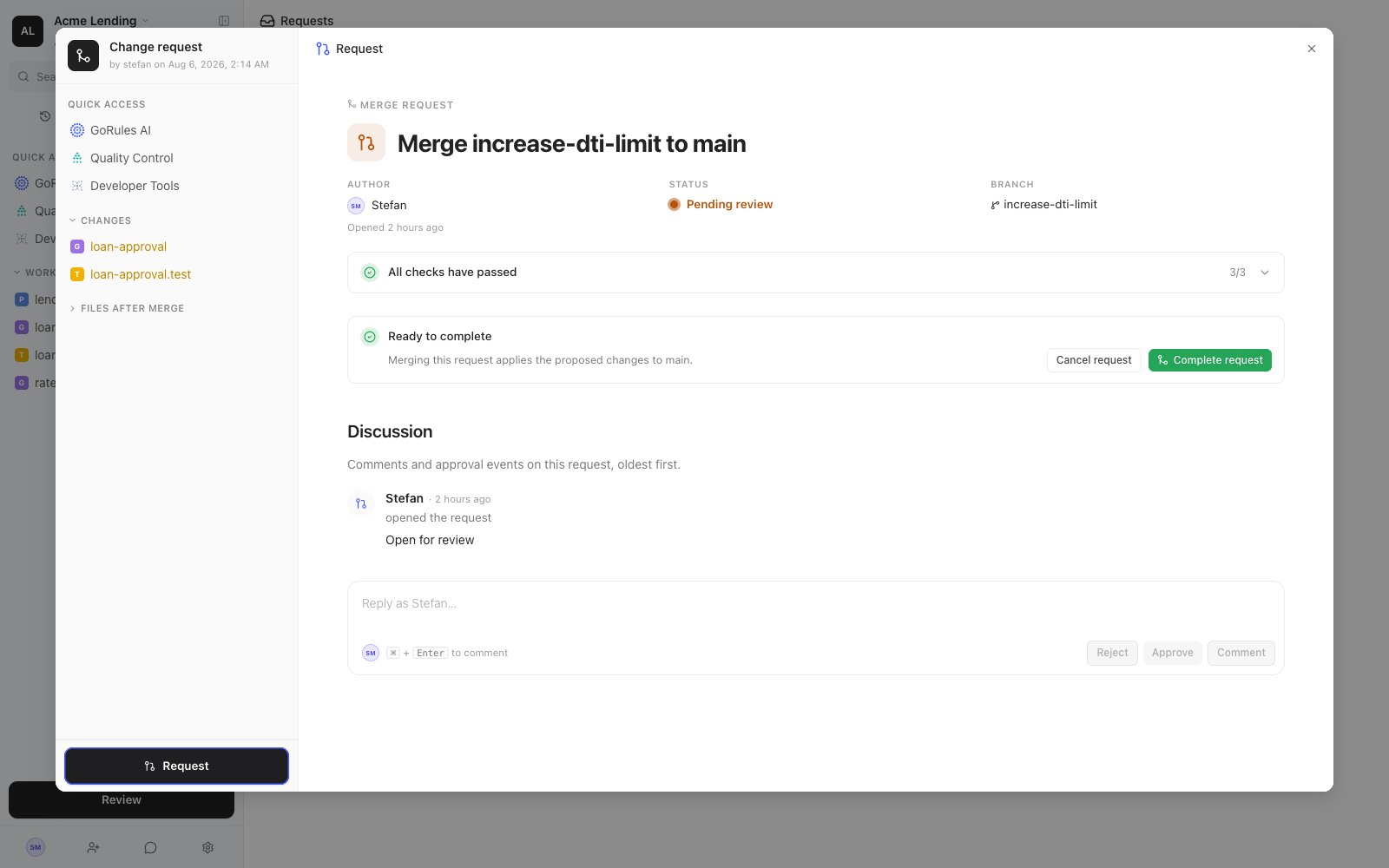Click the increase-dti-limit branch name
The width and height of the screenshot is (1389, 868).
pos(1050,204)
